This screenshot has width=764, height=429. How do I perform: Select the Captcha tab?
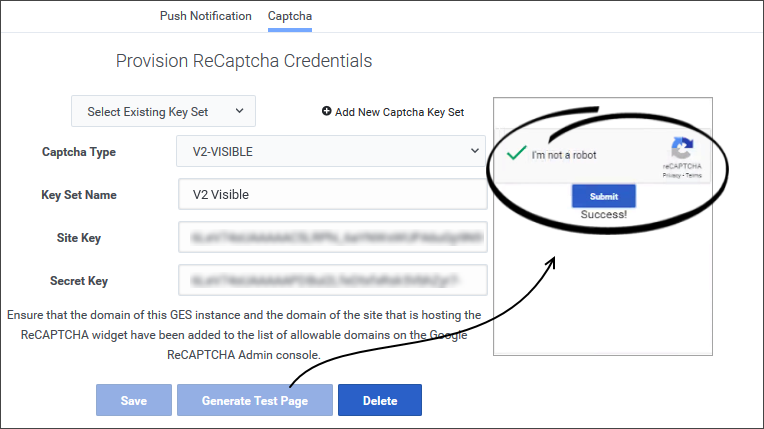290,16
